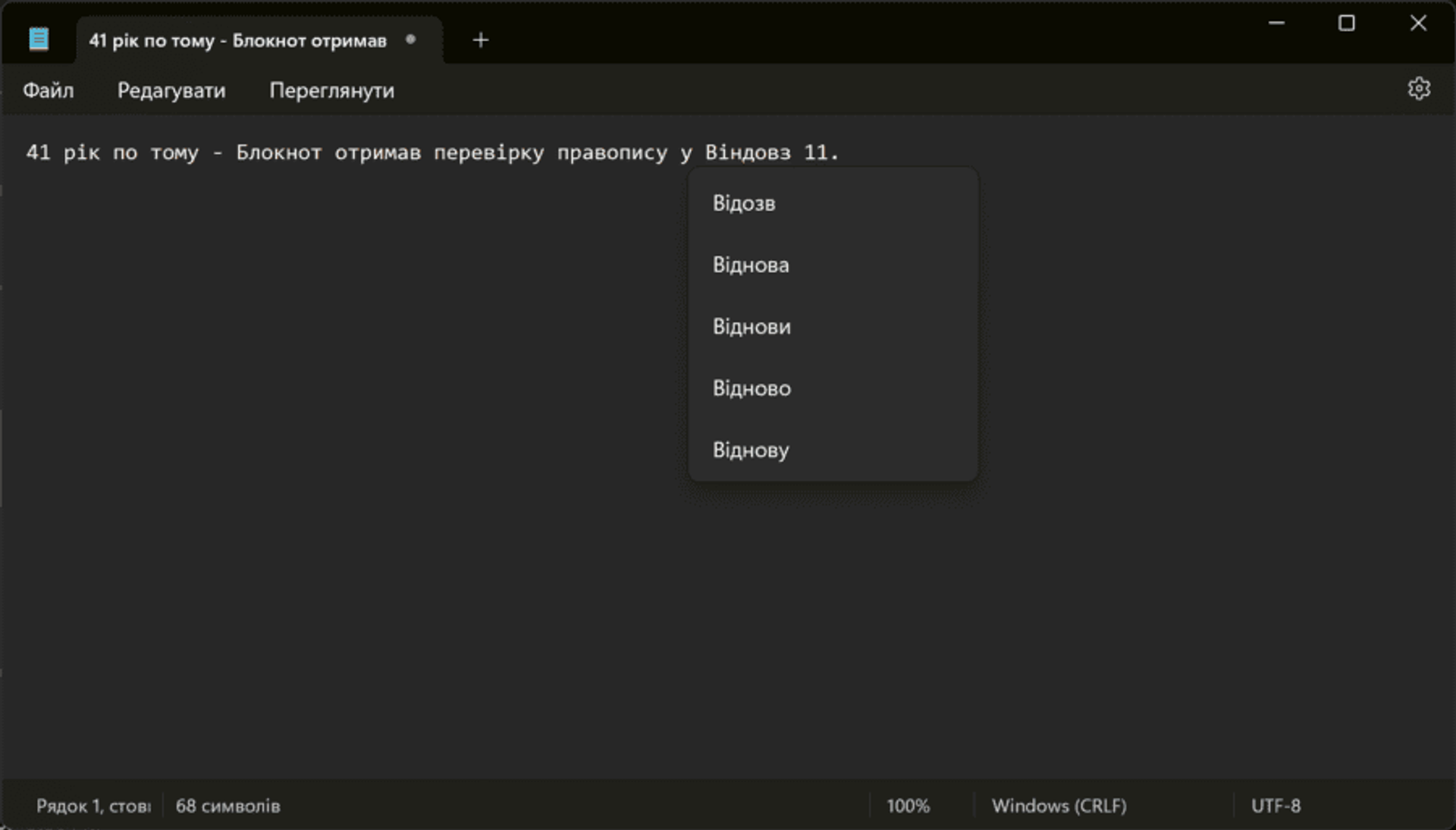Click the 68 символів character count
1456x830 pixels.
pos(227,806)
